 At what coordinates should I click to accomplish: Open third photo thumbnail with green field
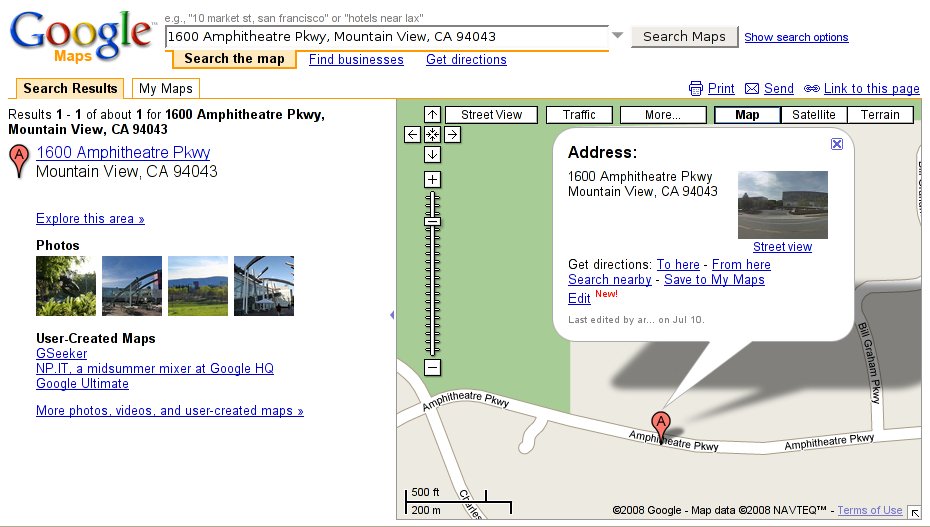pos(198,286)
